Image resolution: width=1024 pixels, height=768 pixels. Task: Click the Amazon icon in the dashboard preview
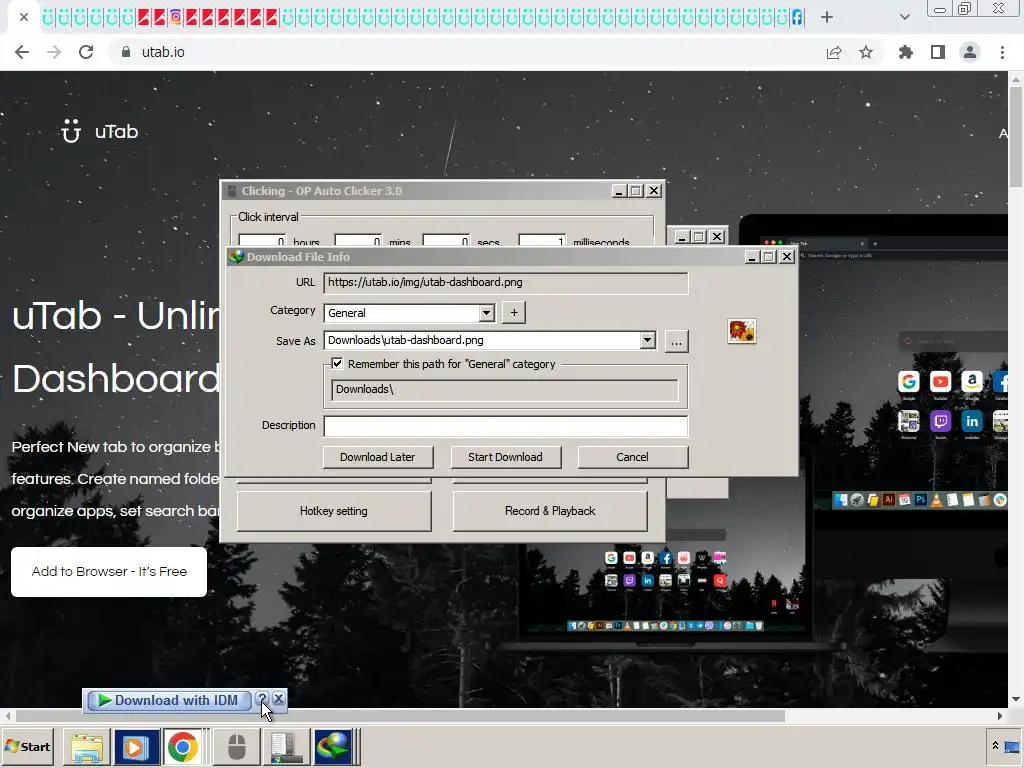point(972,381)
